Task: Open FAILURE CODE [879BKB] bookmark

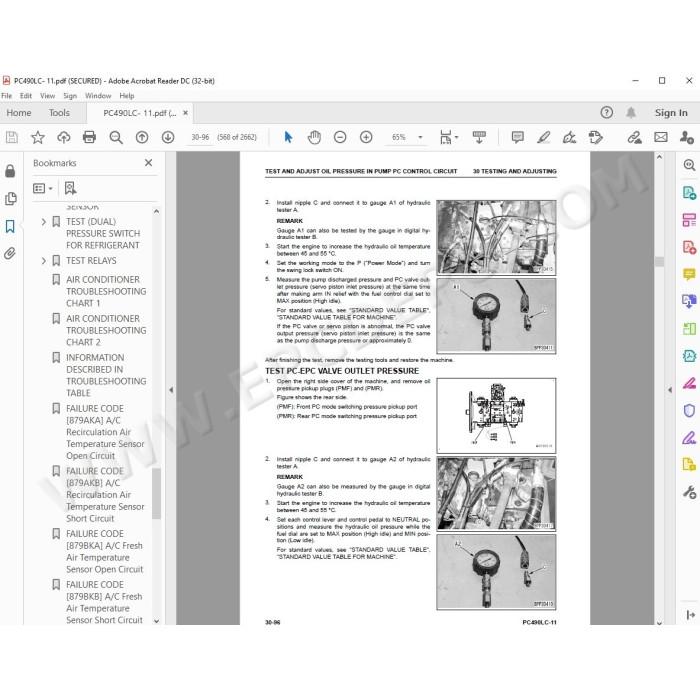Action: pos(104,602)
